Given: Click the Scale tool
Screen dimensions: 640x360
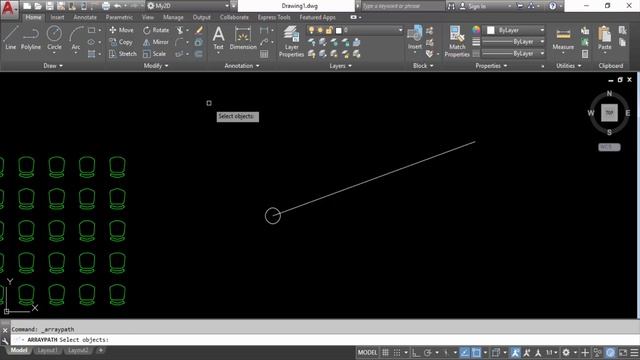Looking at the screenshot, I should pyautogui.click(x=154, y=53).
